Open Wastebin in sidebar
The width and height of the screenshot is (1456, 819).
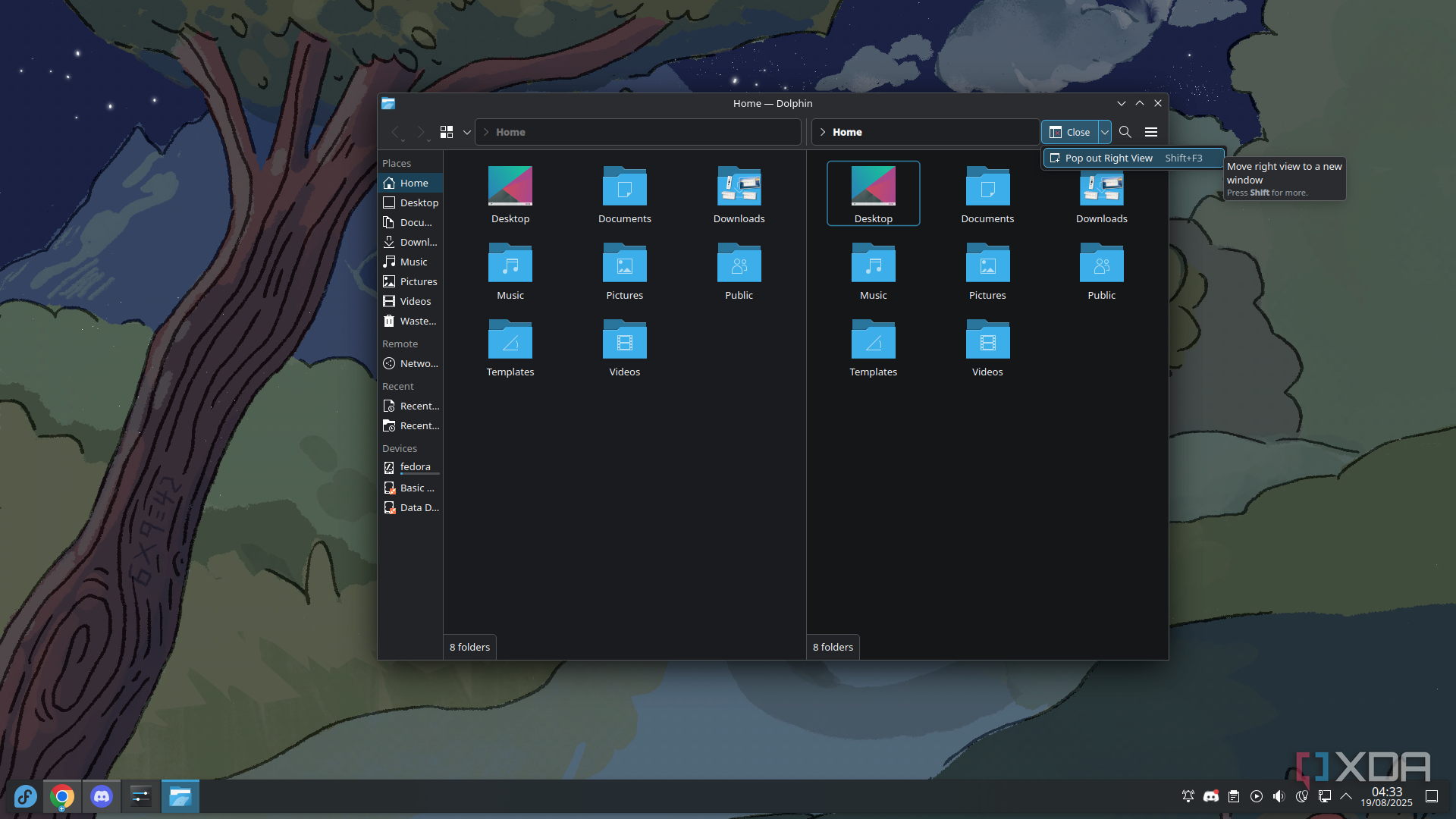point(410,321)
